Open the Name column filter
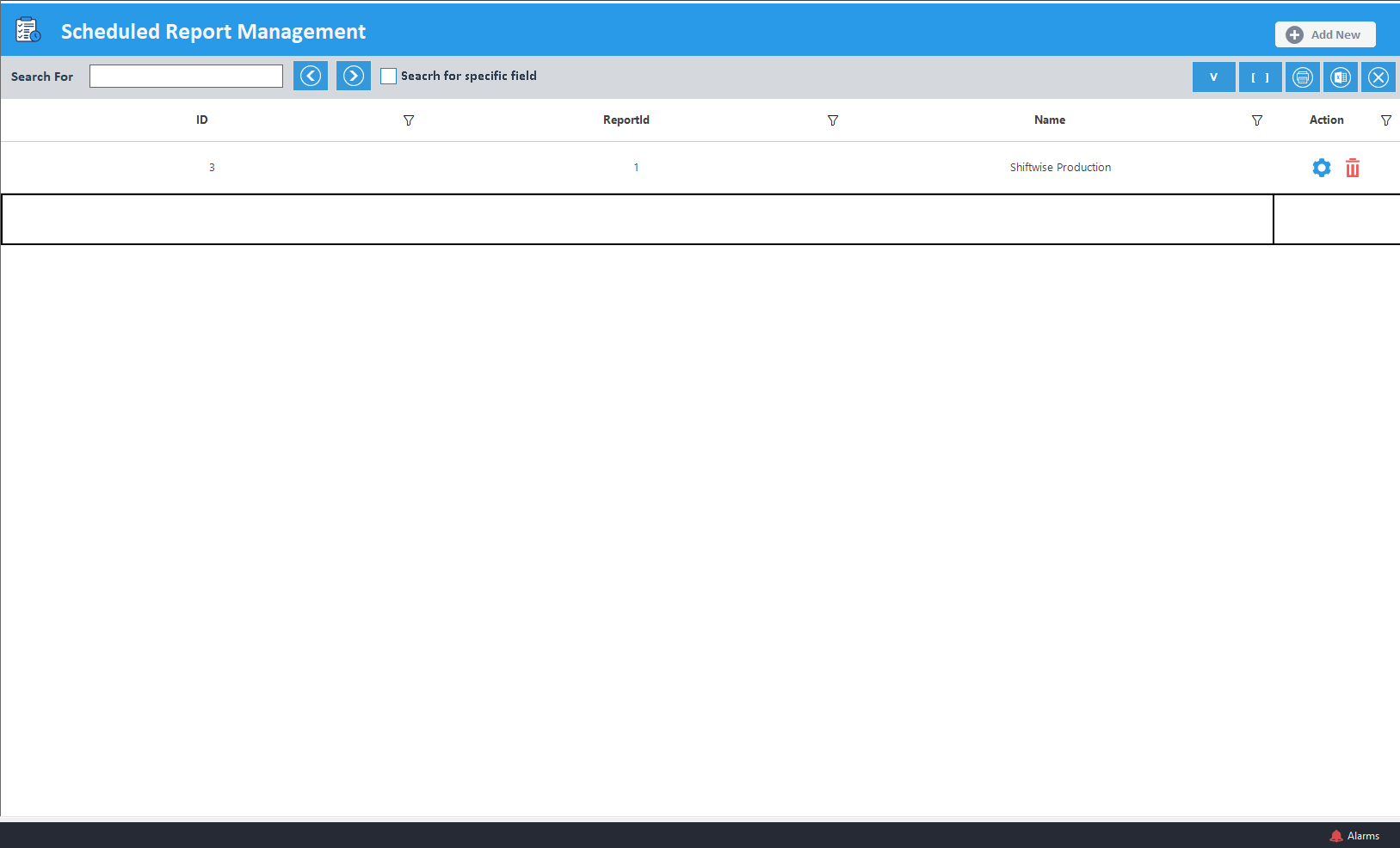Screen dimensions: 1400x848 (1256, 120)
